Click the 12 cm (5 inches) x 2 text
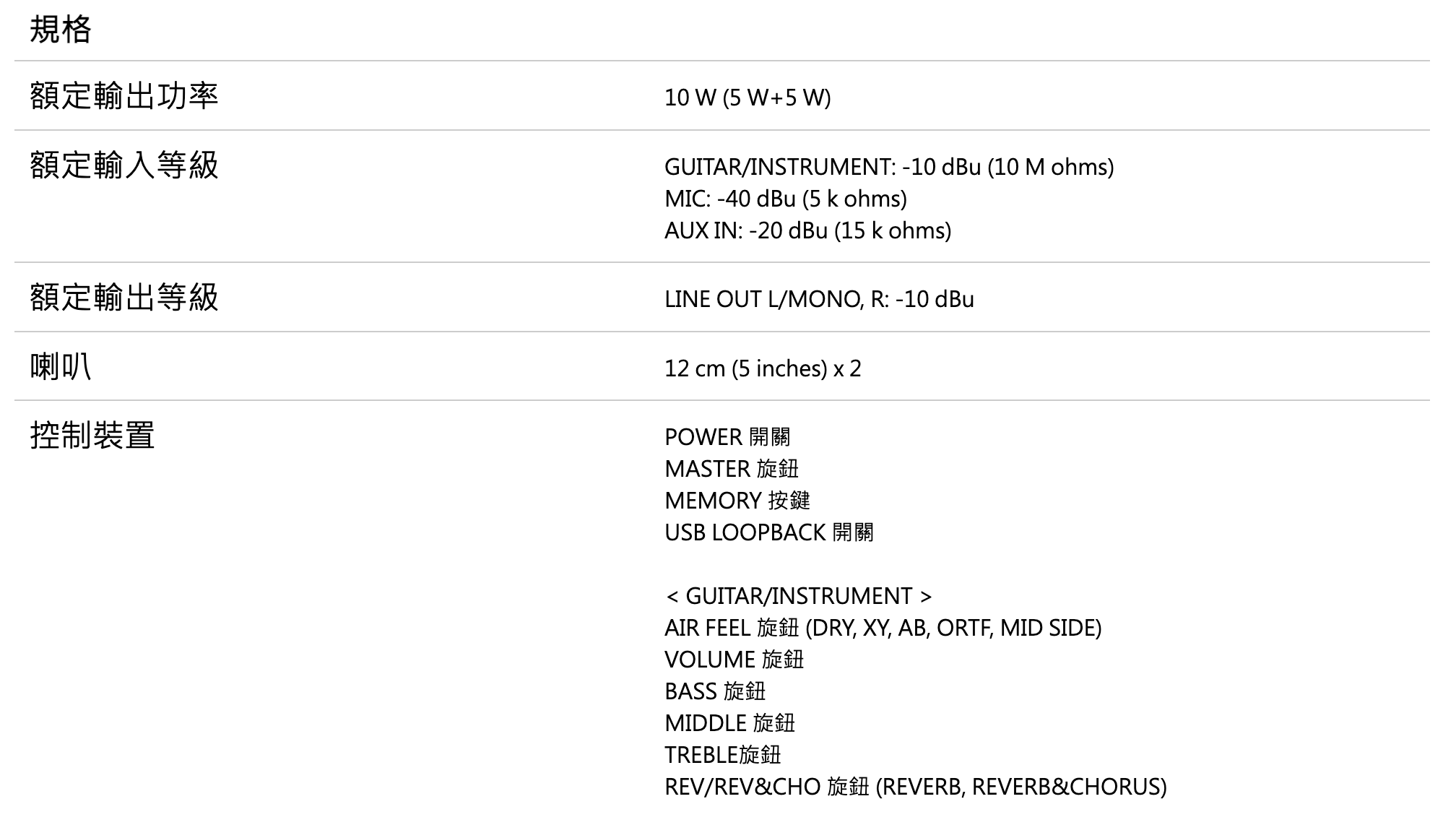The width and height of the screenshot is (1456, 825). pyautogui.click(x=762, y=368)
